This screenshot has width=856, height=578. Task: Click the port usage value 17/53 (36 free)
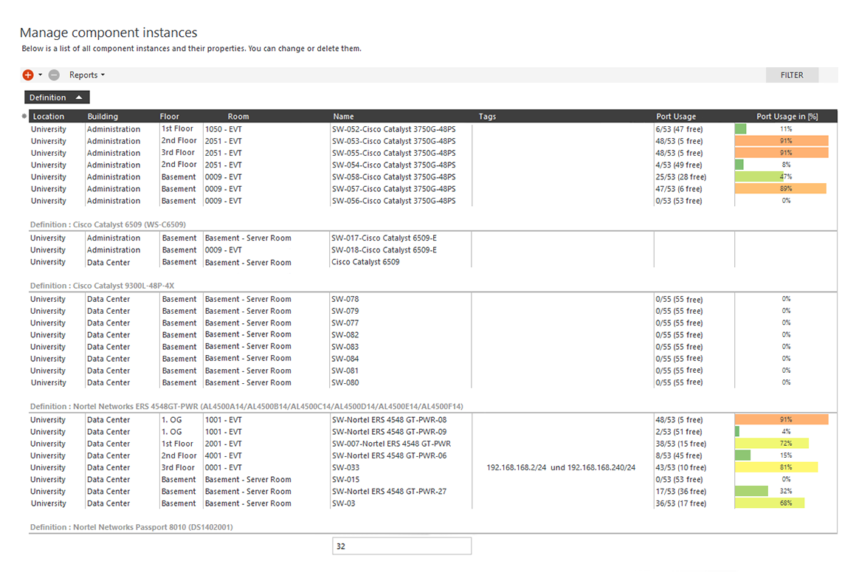pyautogui.click(x=681, y=491)
